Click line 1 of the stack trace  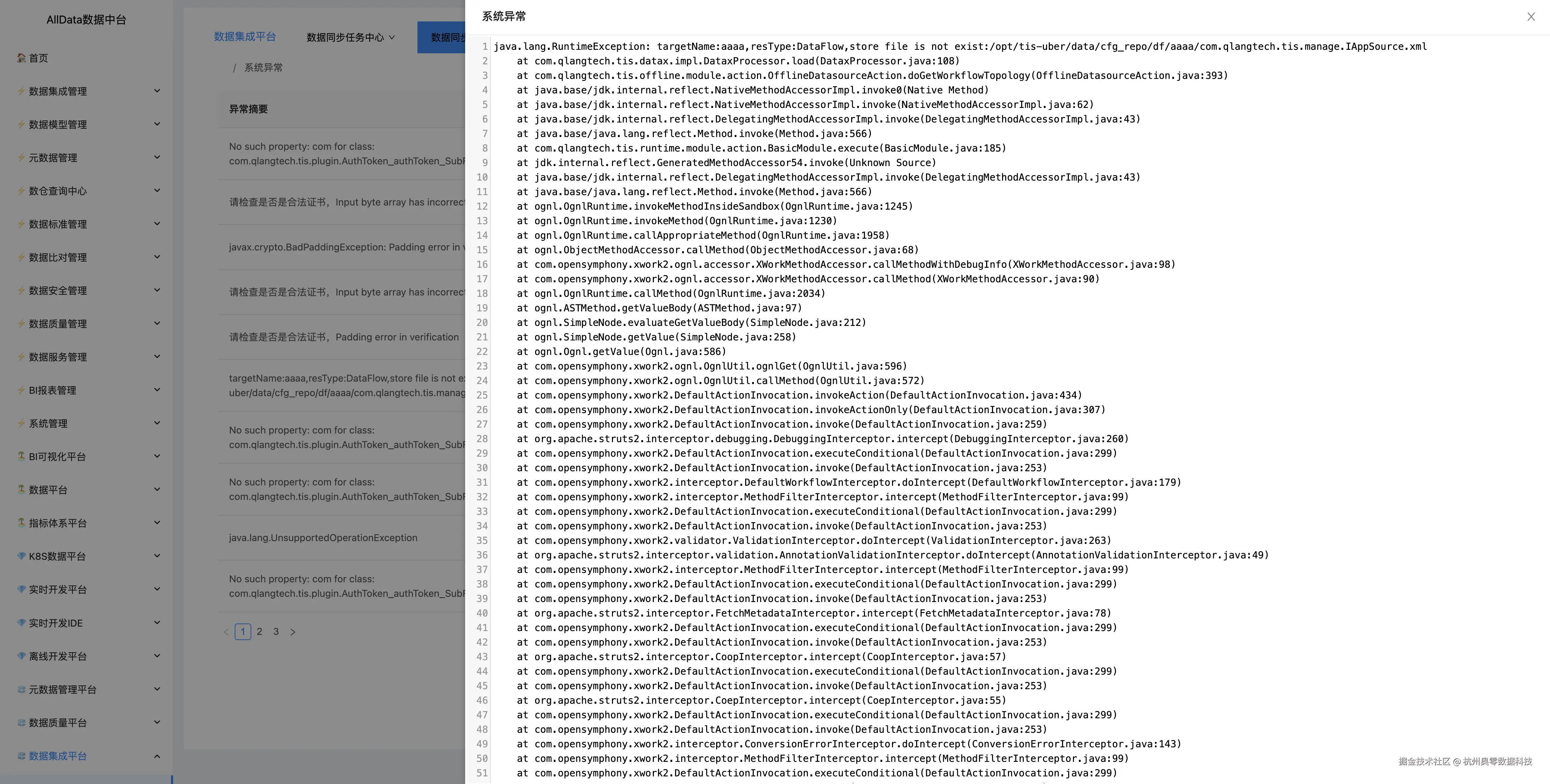tap(960, 46)
